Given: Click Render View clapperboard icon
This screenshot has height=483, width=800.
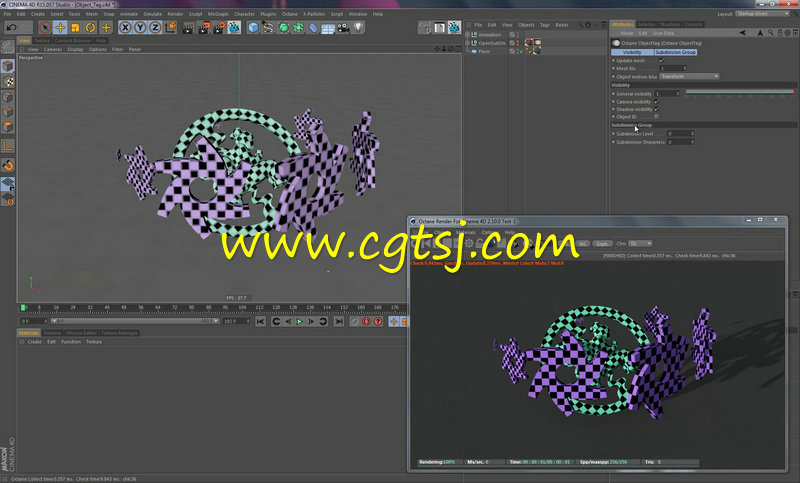Looking at the screenshot, I should [188, 27].
